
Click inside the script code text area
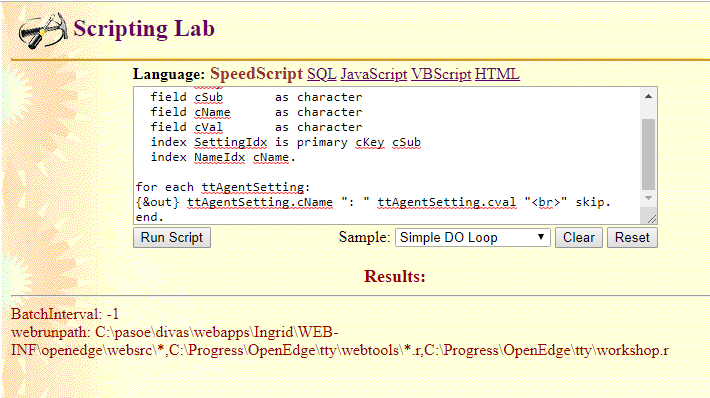click(x=387, y=155)
